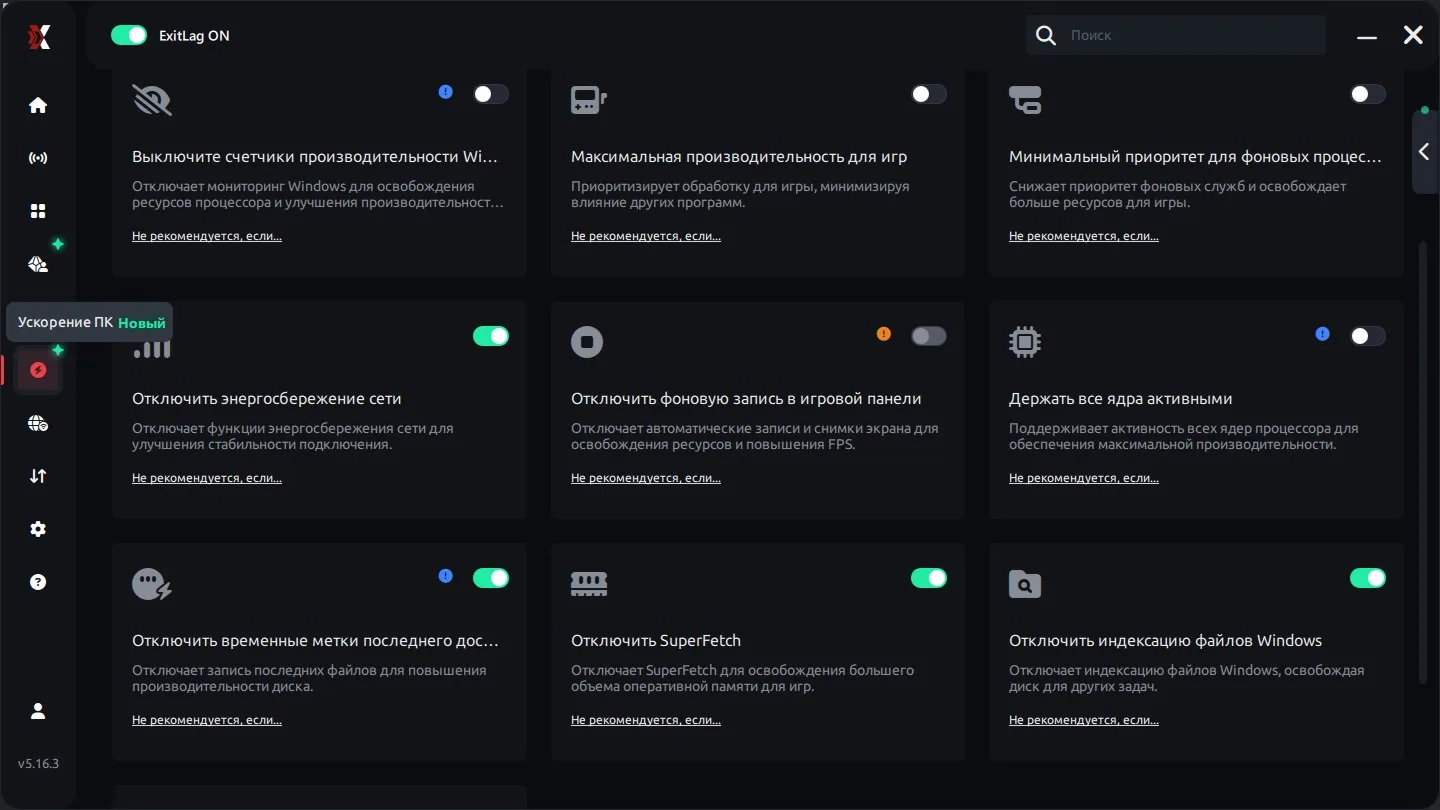Expand the collapsed panel with the right-edge chevron
The image size is (1440, 810).
[x=1425, y=152]
